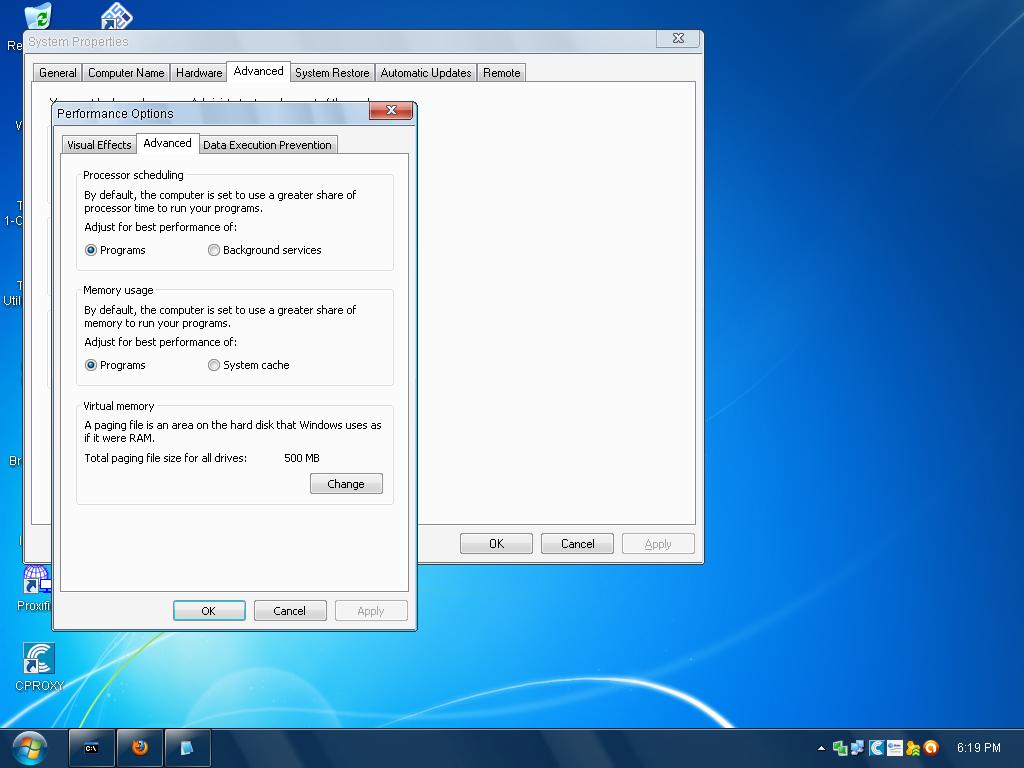
Task: Select the Recycle Bin desktop icon
Action: [x=37, y=18]
